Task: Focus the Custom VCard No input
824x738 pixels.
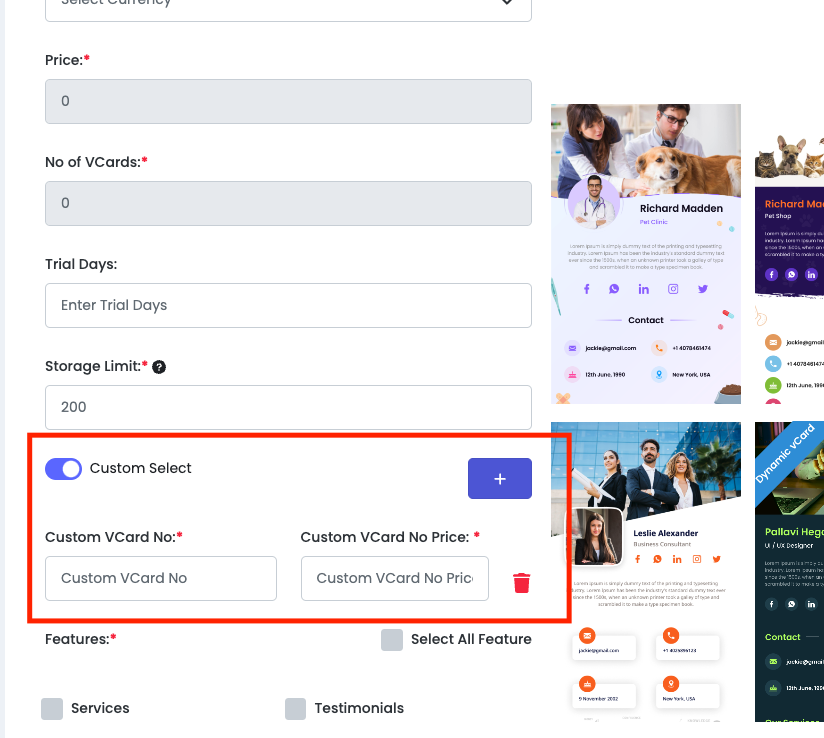Action: point(161,578)
